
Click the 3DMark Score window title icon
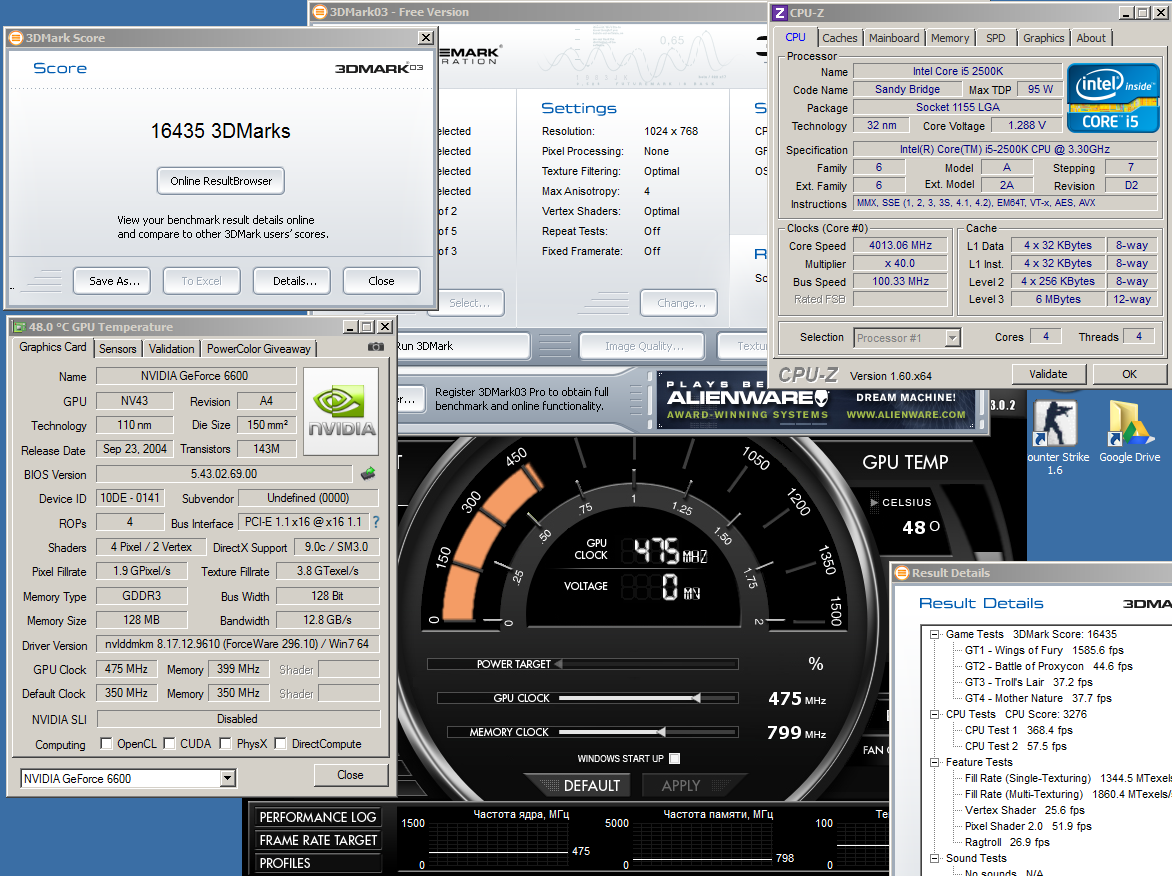click(x=16, y=38)
